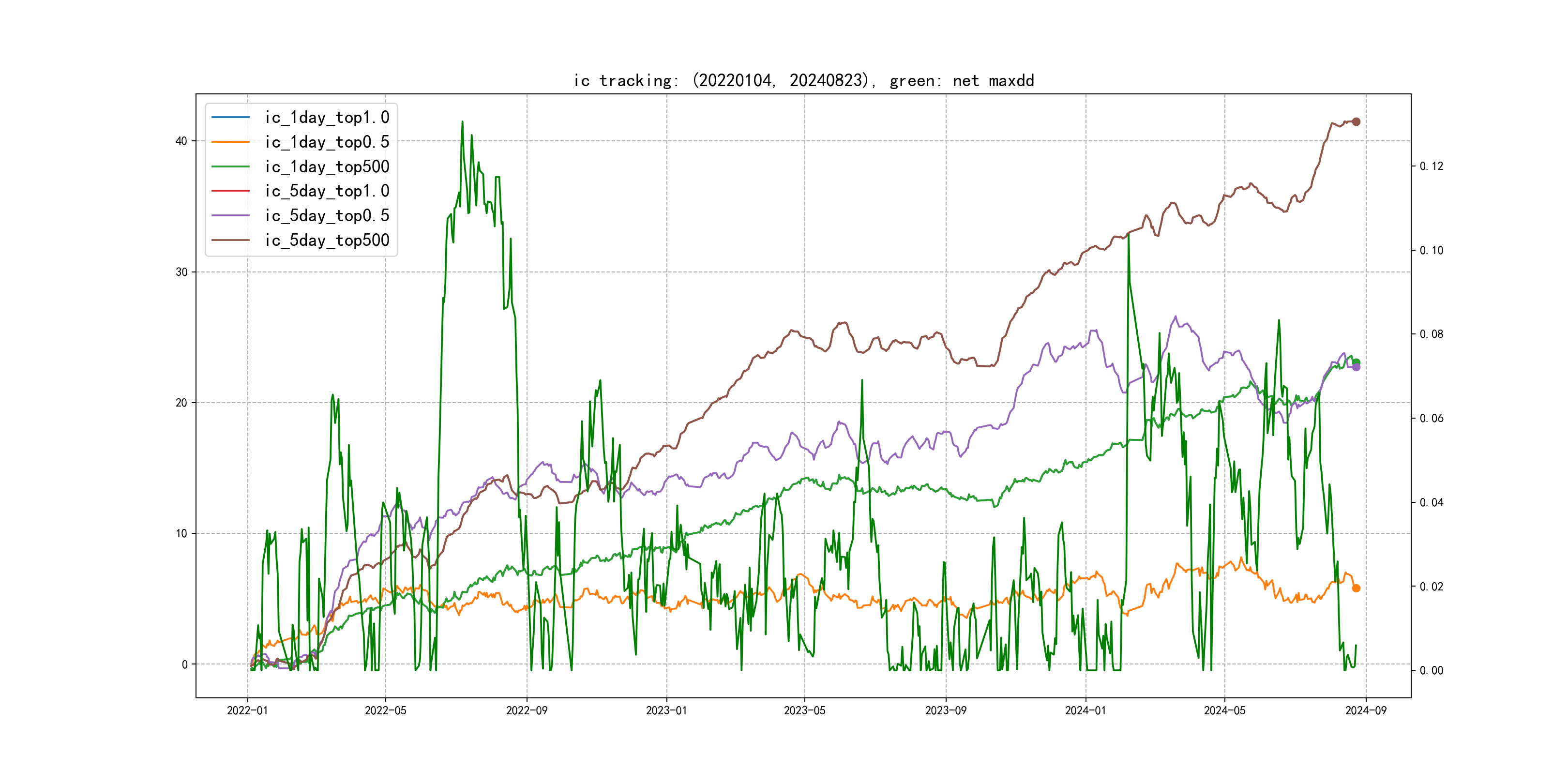Click the red legend line swatch
The height and width of the screenshot is (784, 1568).
tap(230, 191)
